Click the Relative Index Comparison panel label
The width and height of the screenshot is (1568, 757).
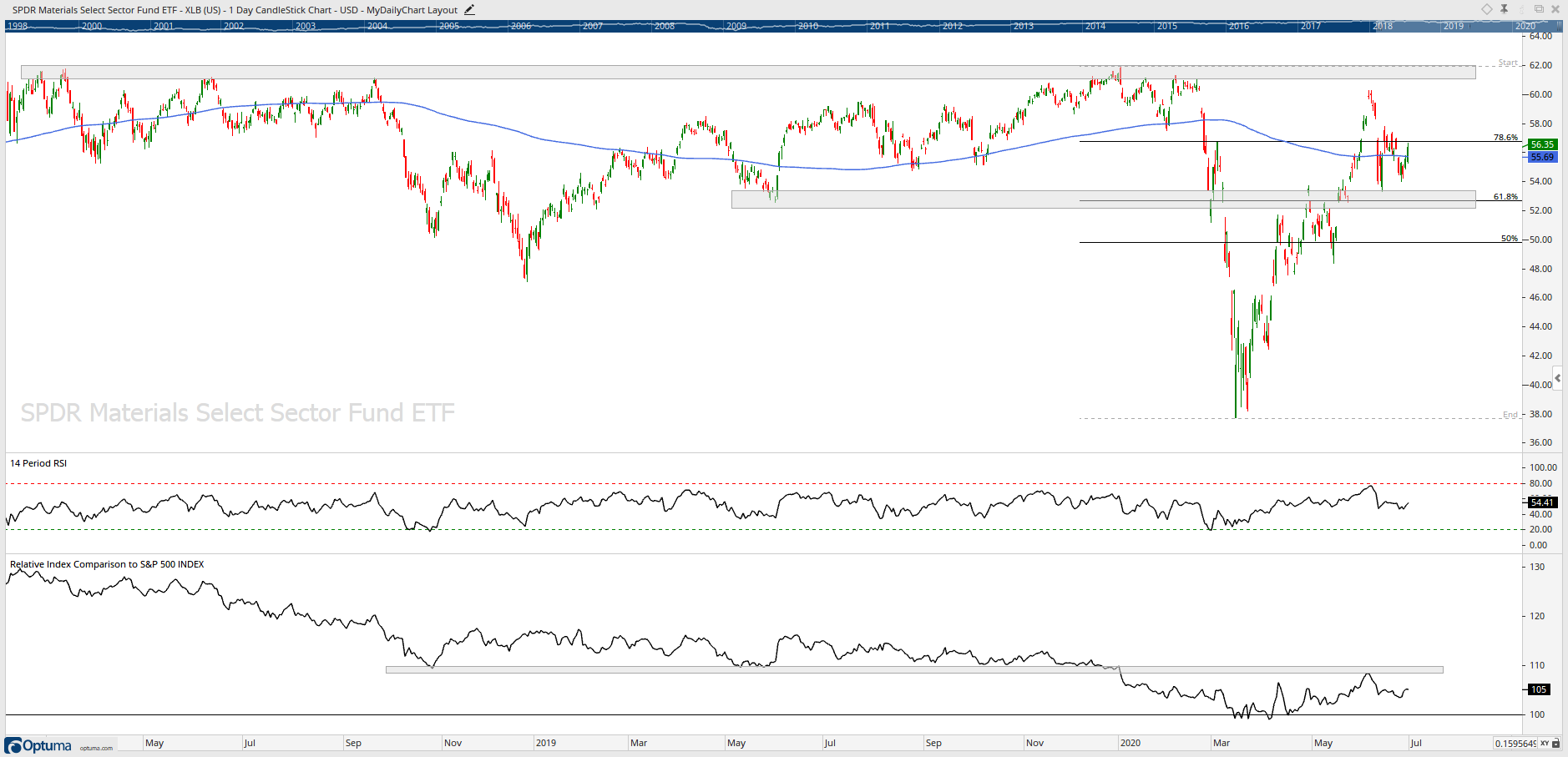107,564
